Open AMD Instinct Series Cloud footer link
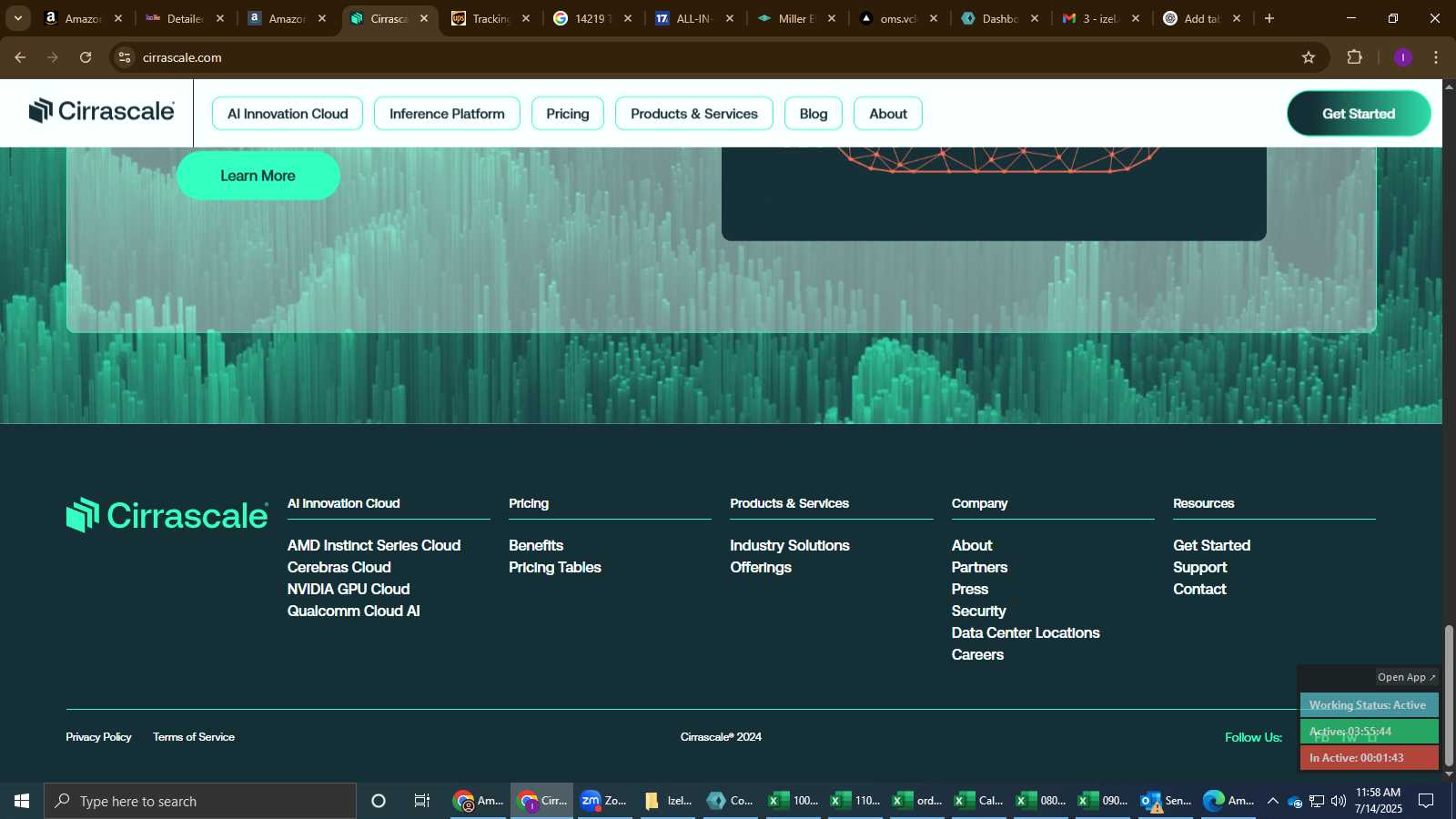Screen dimensions: 1456x819 [374, 545]
